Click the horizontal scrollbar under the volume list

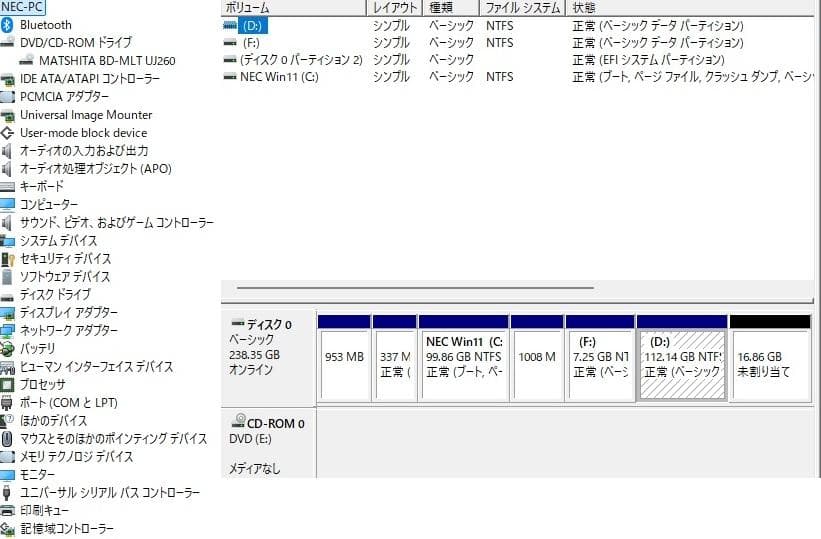[415, 288]
